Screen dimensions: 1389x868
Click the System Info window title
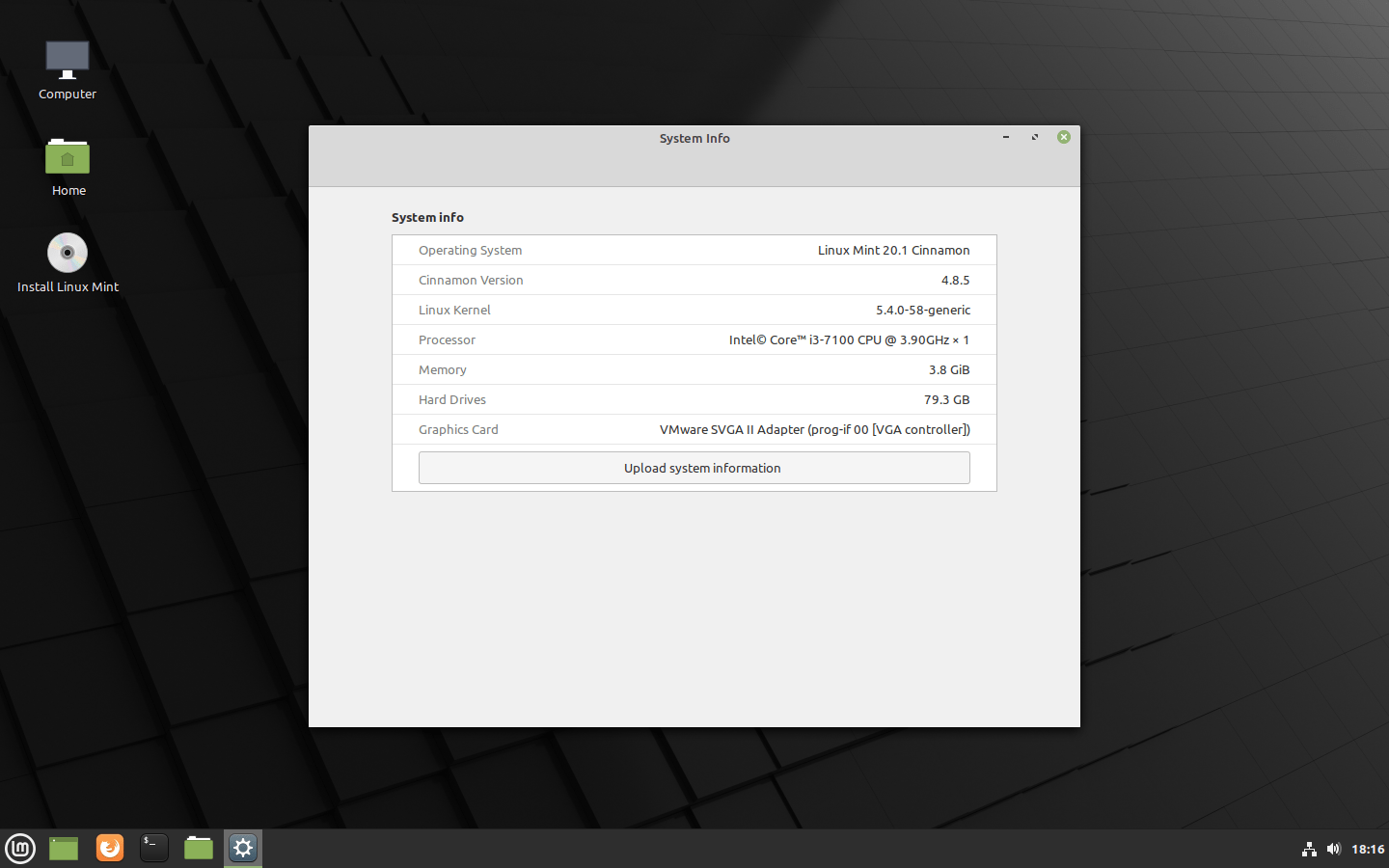694,138
